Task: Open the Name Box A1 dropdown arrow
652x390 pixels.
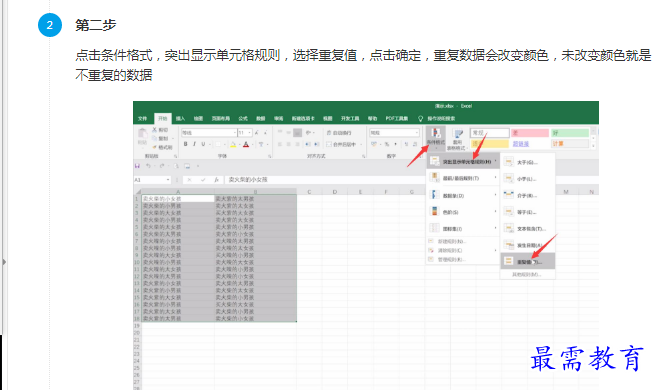Action: [168, 180]
